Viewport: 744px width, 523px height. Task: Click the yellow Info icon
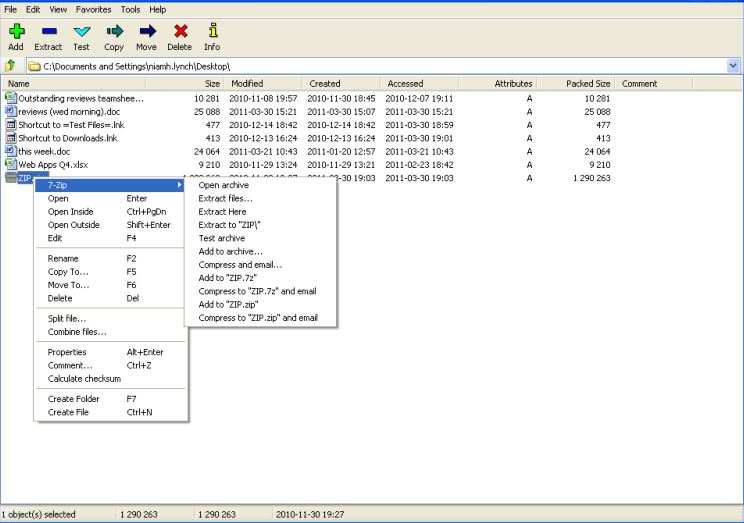pos(213,30)
